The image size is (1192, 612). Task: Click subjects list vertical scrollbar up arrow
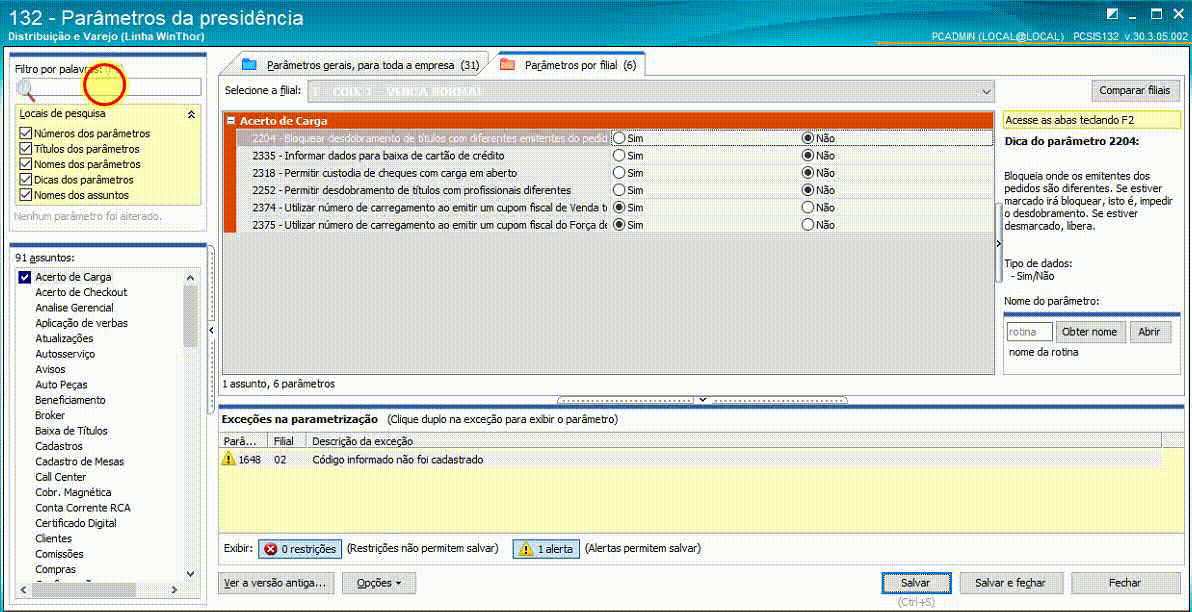pos(191,278)
